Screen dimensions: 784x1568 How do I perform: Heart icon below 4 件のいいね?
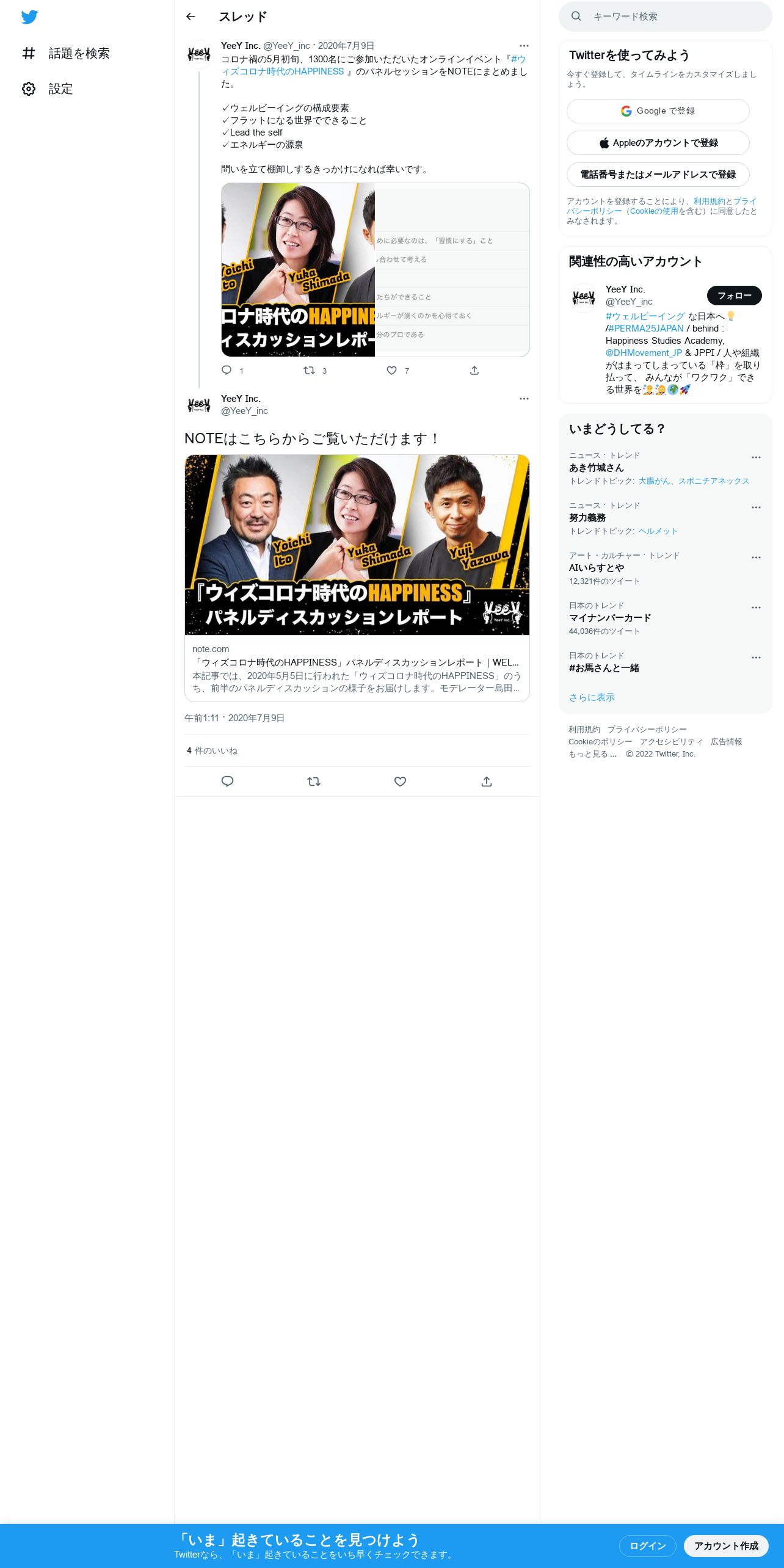click(400, 782)
